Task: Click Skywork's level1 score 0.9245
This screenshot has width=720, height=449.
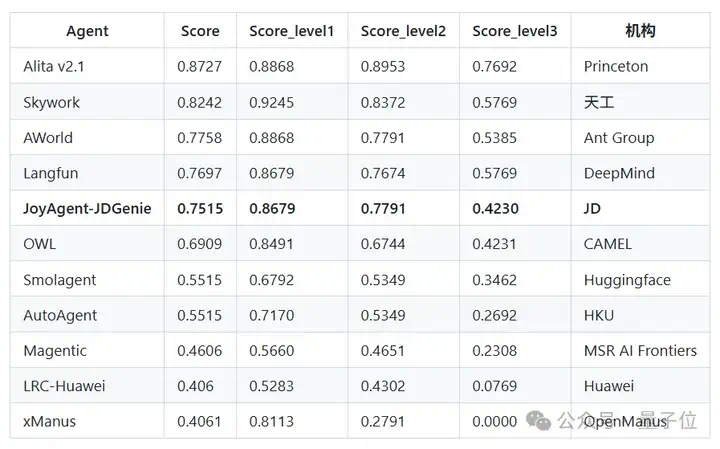Action: (x=271, y=102)
